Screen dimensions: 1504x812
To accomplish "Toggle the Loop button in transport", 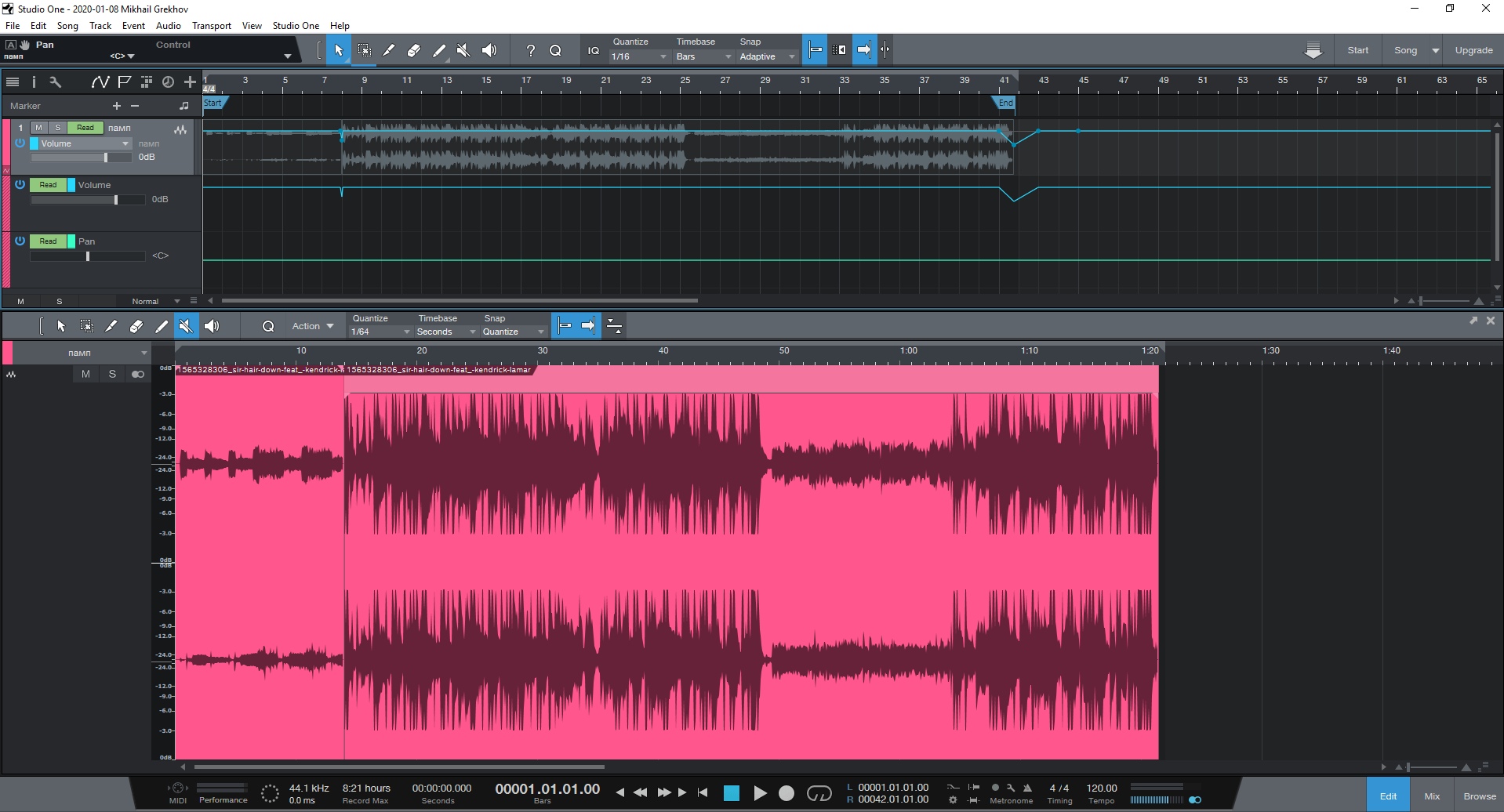I will coord(819,793).
